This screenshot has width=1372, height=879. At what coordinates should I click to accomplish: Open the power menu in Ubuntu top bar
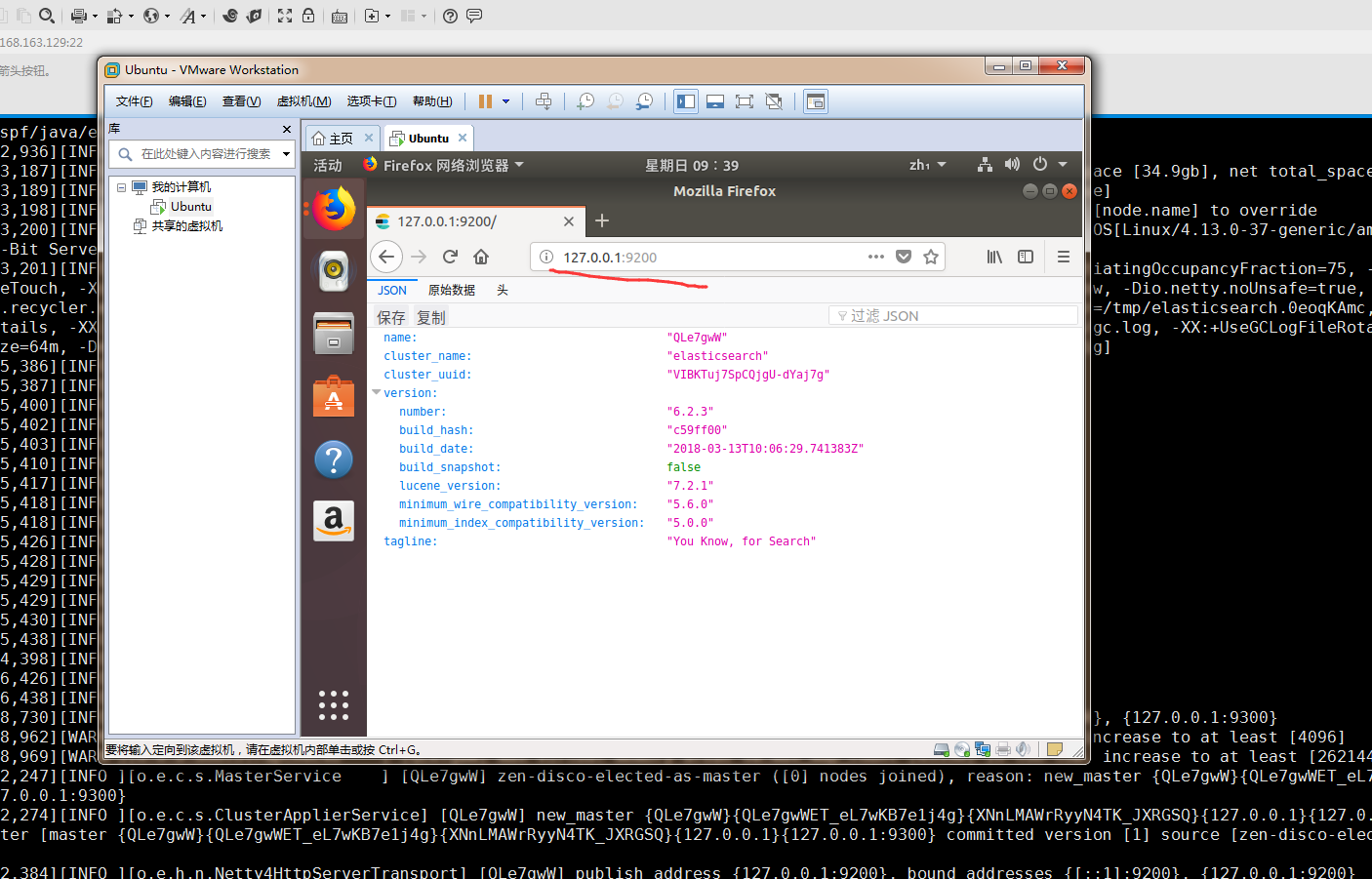(x=1049, y=165)
